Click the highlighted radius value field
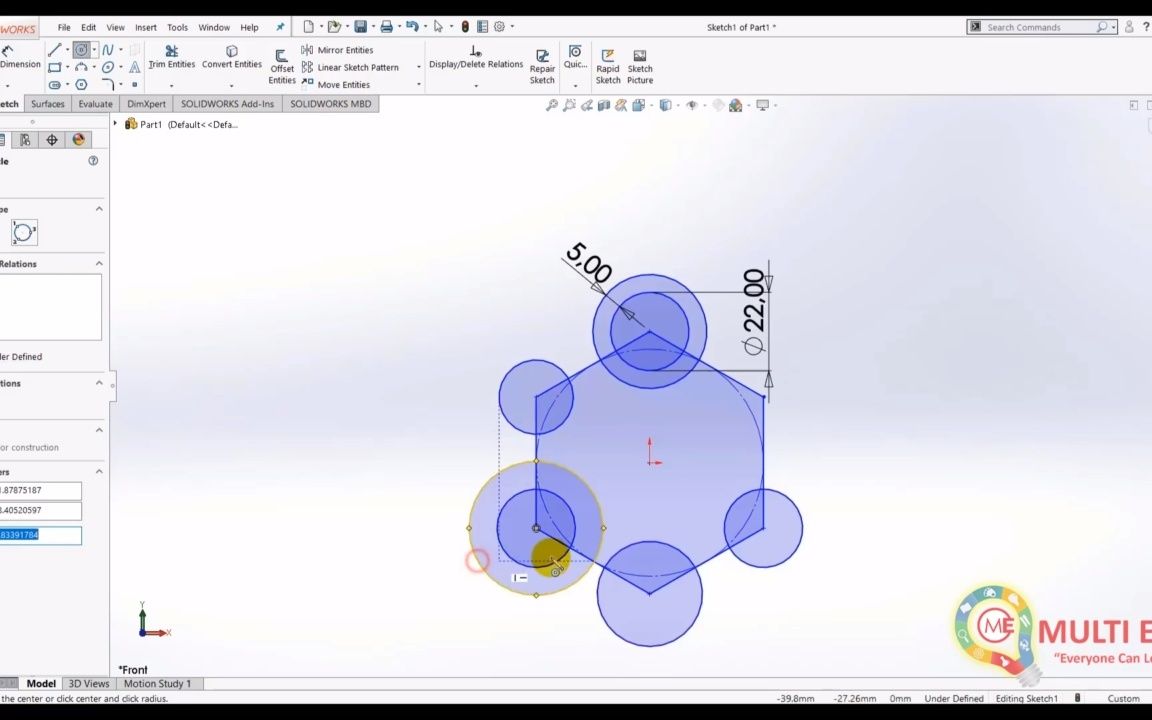Image resolution: width=1152 pixels, height=720 pixels. coord(40,535)
